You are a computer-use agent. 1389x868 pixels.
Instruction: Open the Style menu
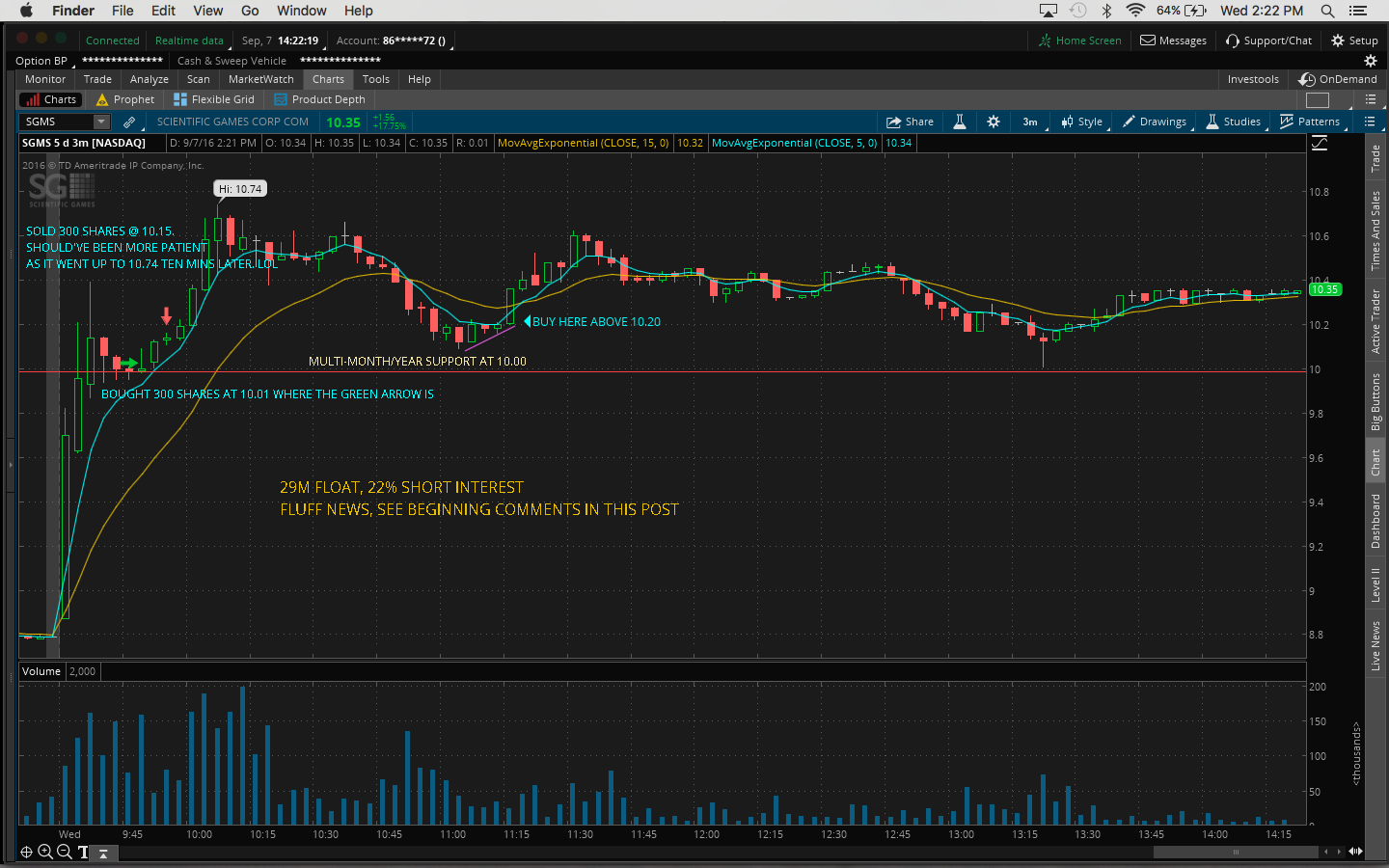tap(1081, 122)
